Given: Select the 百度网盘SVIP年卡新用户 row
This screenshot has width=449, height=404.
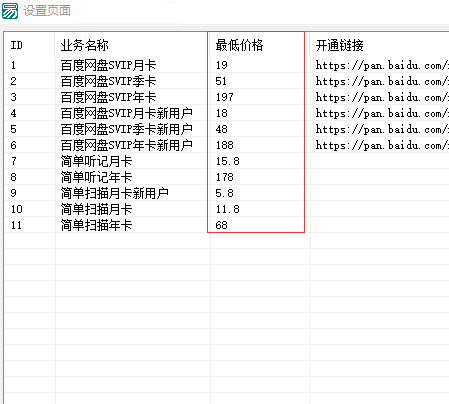Looking at the screenshot, I should point(227,145).
